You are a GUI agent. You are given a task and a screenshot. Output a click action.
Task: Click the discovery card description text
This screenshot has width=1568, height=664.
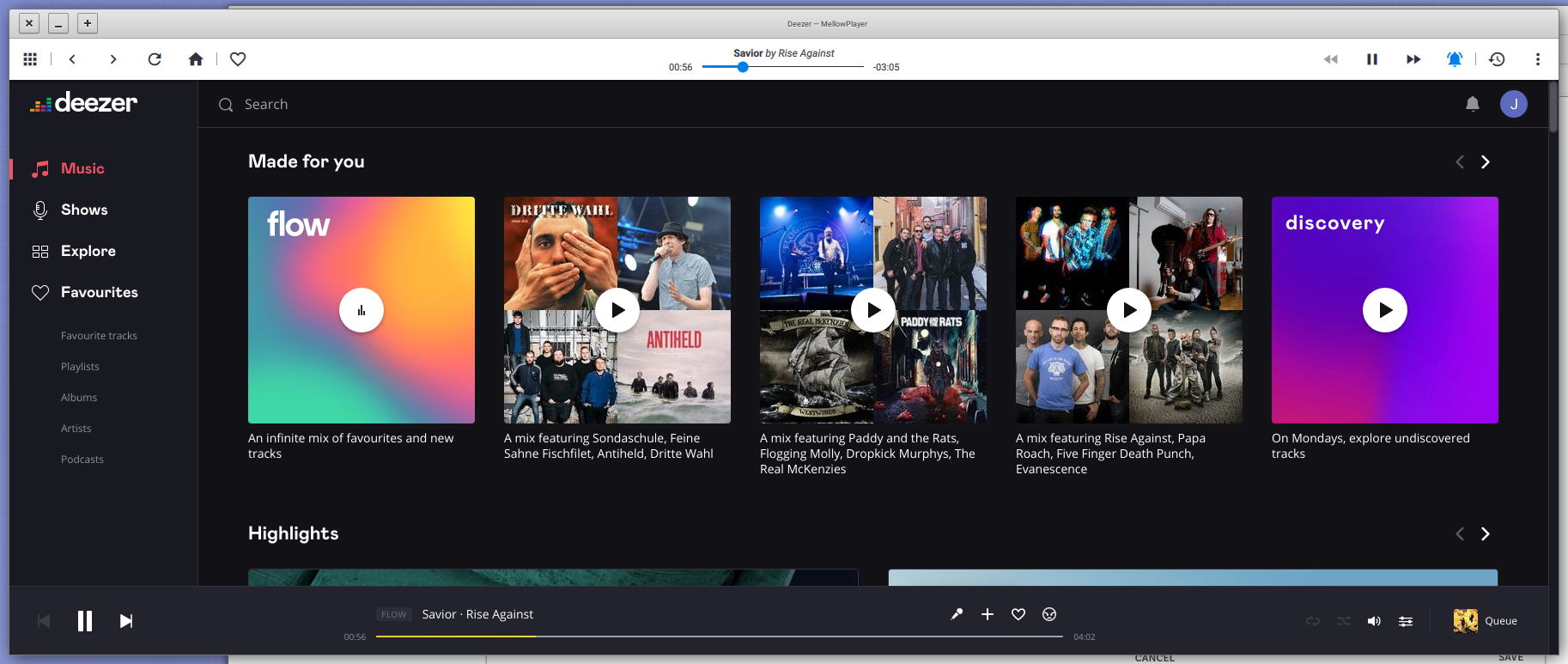(x=1370, y=446)
